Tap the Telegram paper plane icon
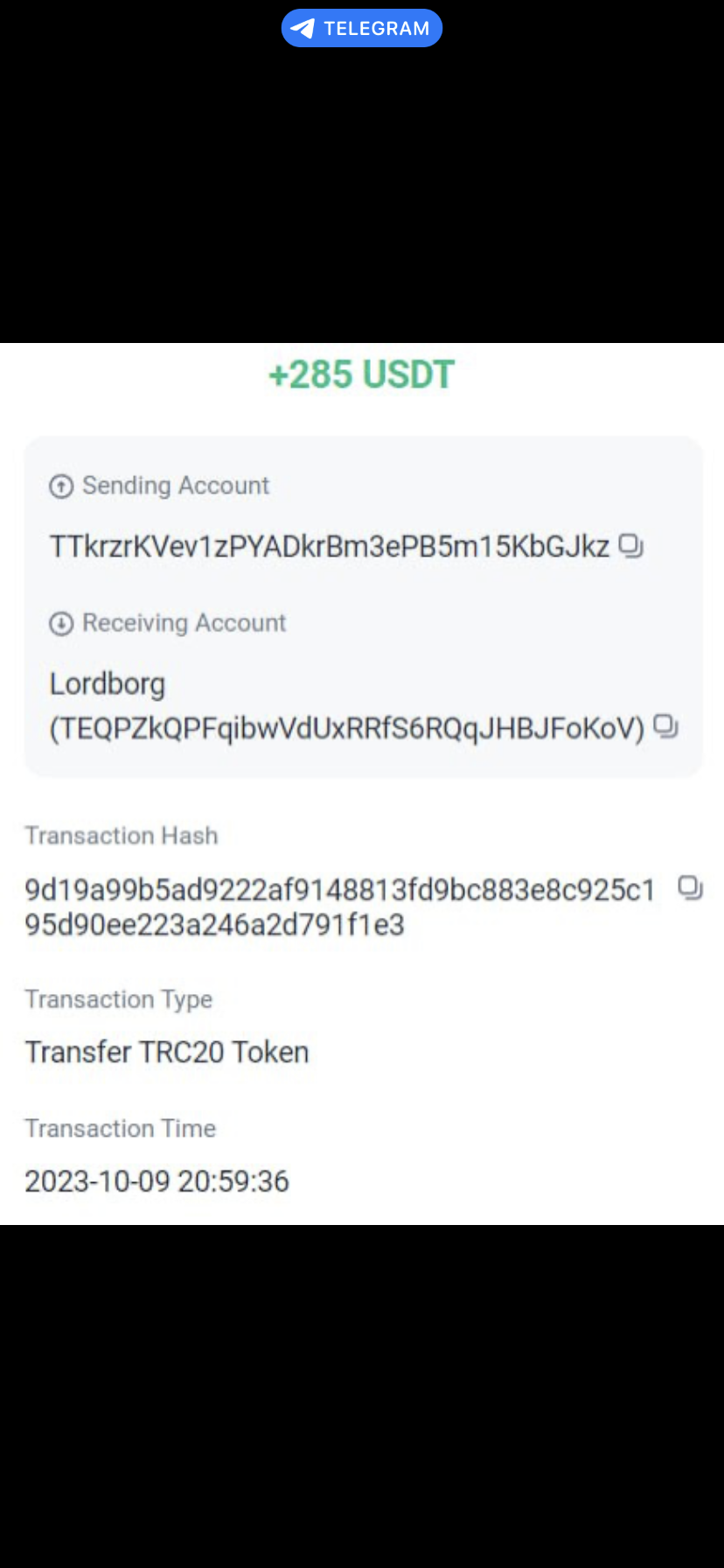Viewport: 724px width, 1568px height. coord(303,28)
